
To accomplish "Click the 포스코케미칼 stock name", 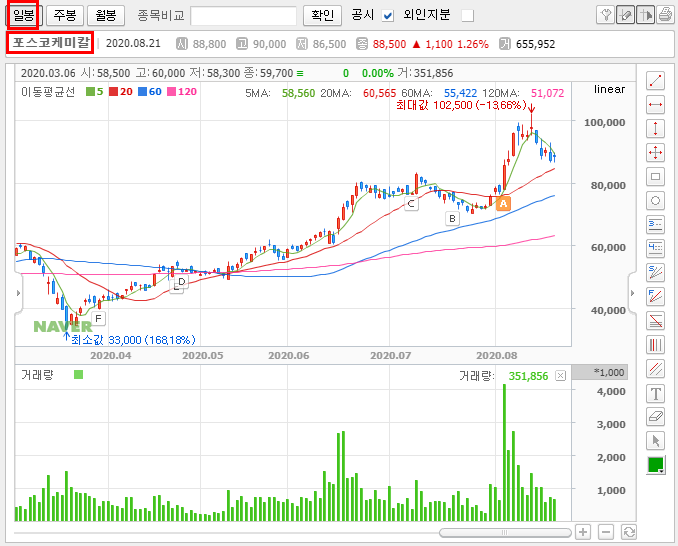I will [x=51, y=43].
